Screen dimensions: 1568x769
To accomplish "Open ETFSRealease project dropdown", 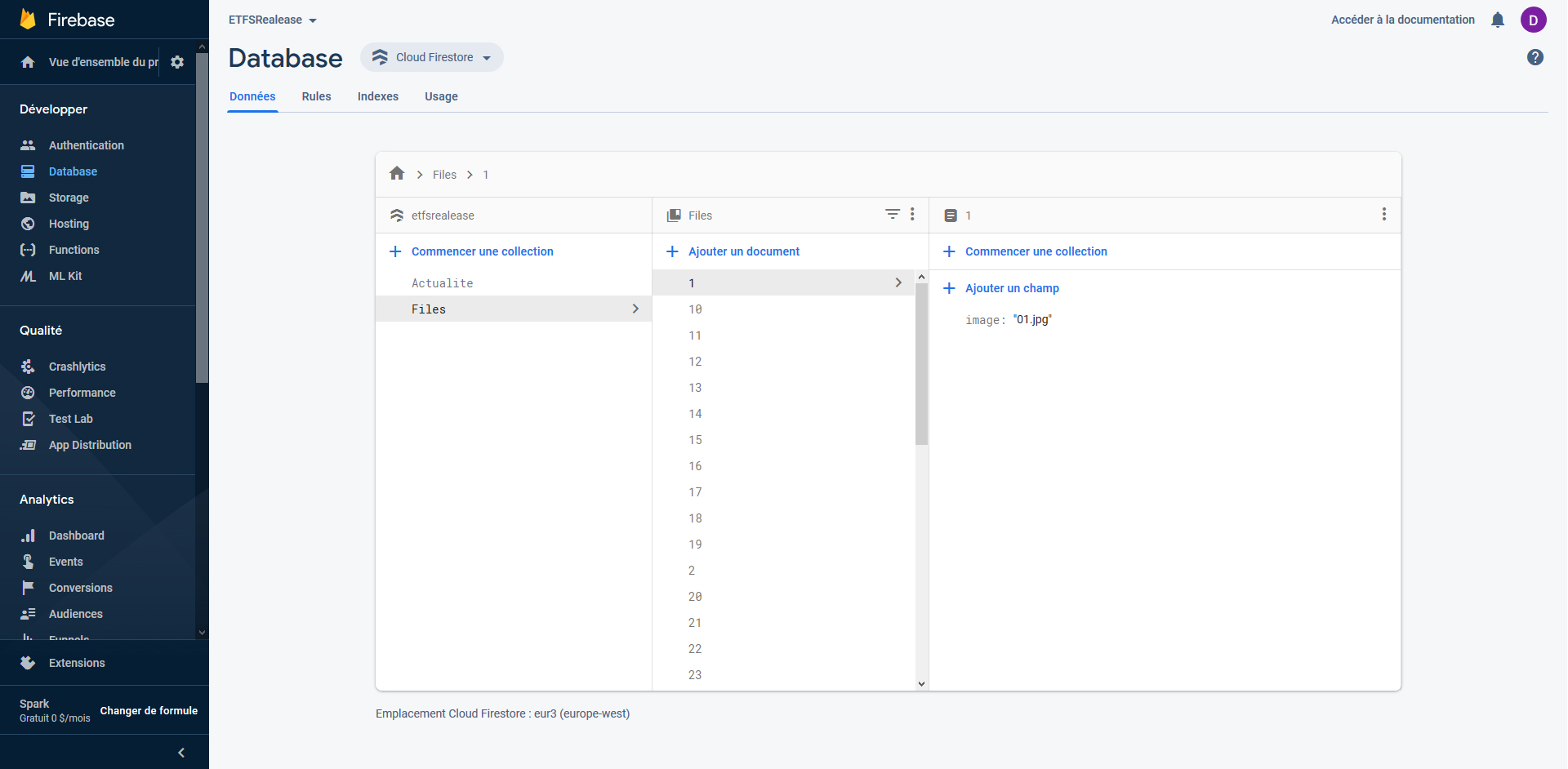I will (273, 20).
